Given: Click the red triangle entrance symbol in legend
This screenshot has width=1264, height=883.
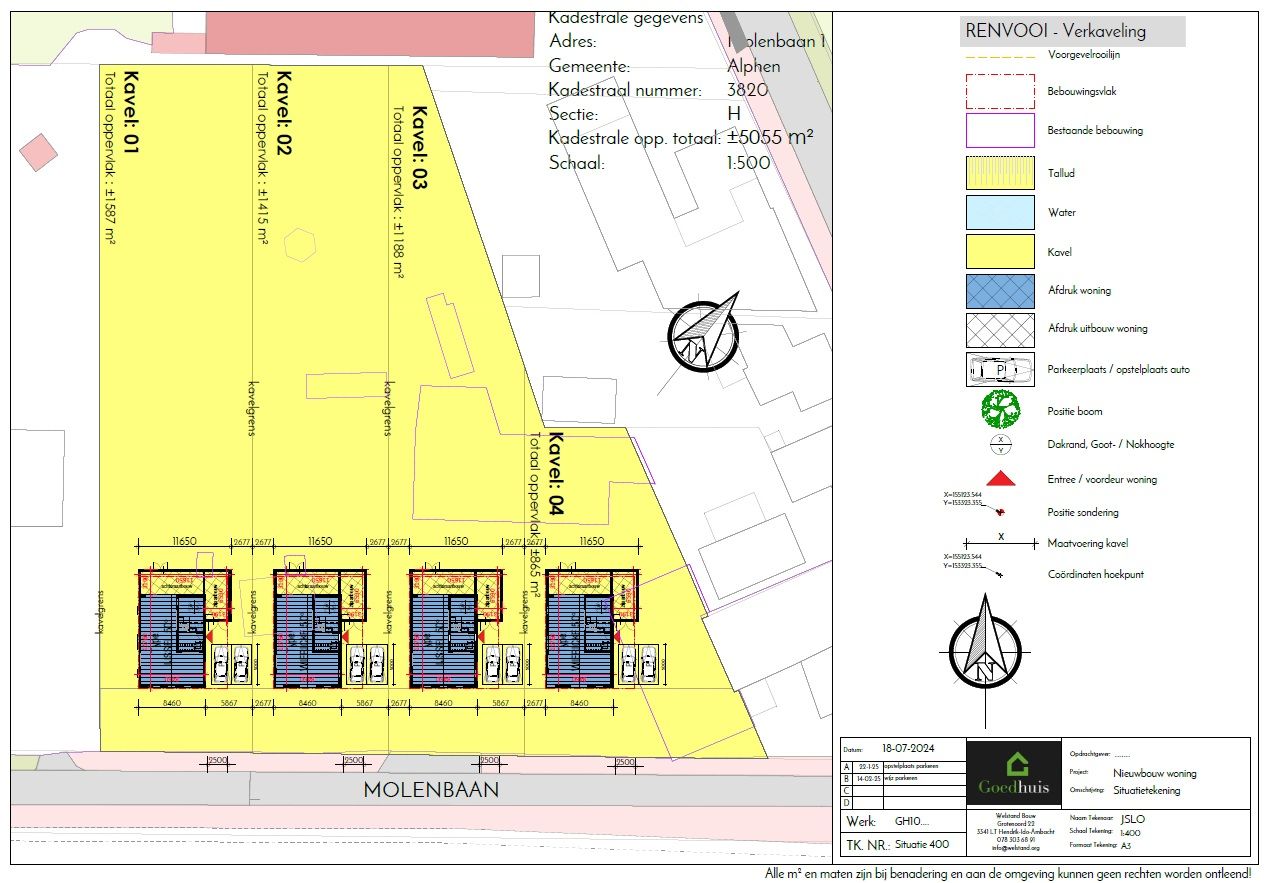Looking at the screenshot, I should [x=1001, y=479].
